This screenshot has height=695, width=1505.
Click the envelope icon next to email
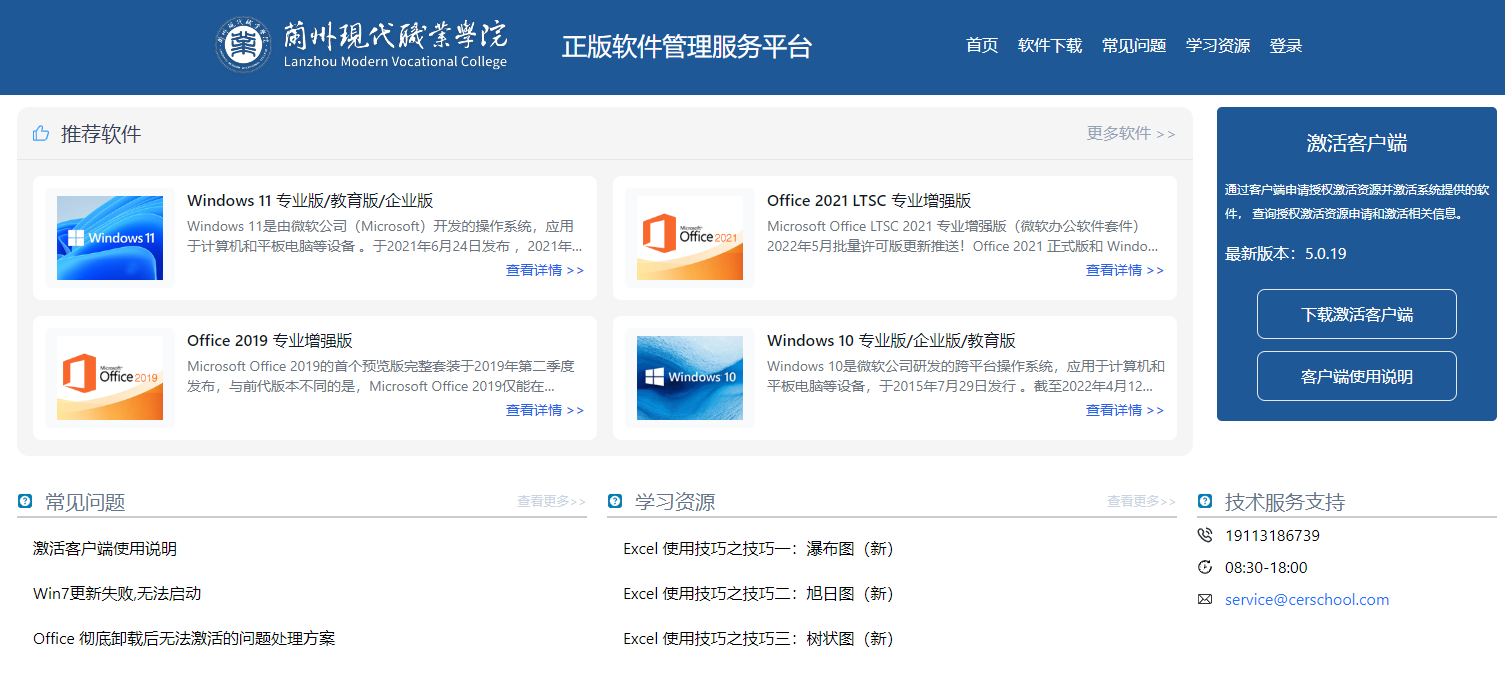(x=1205, y=600)
